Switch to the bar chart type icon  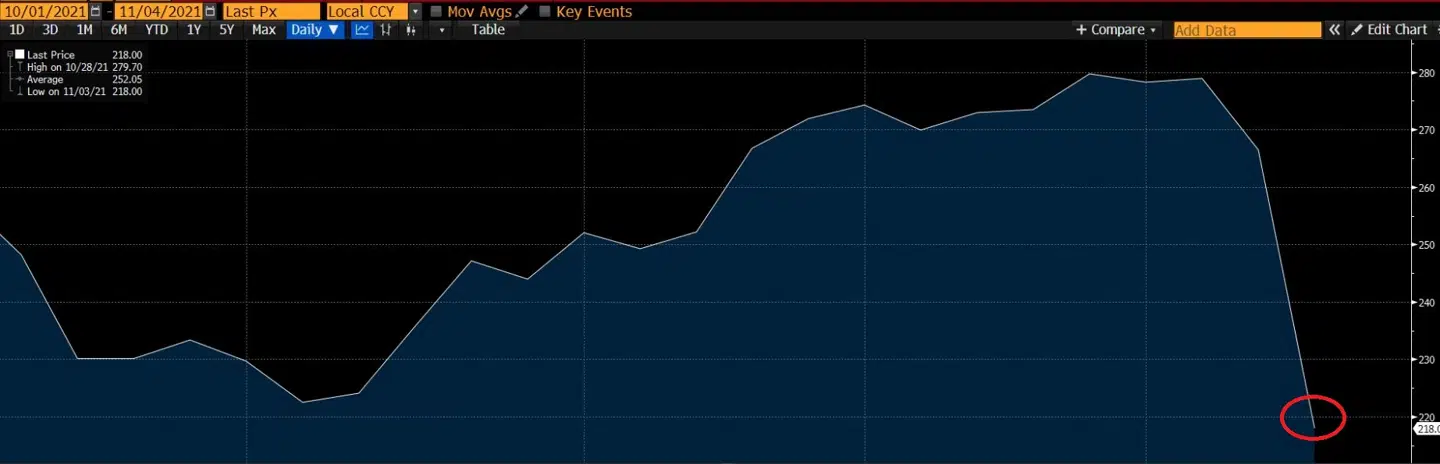(x=386, y=30)
